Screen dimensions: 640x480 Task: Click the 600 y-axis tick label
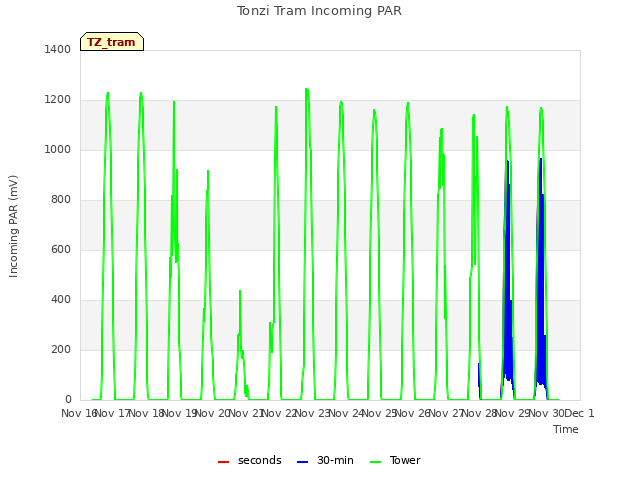pos(61,249)
